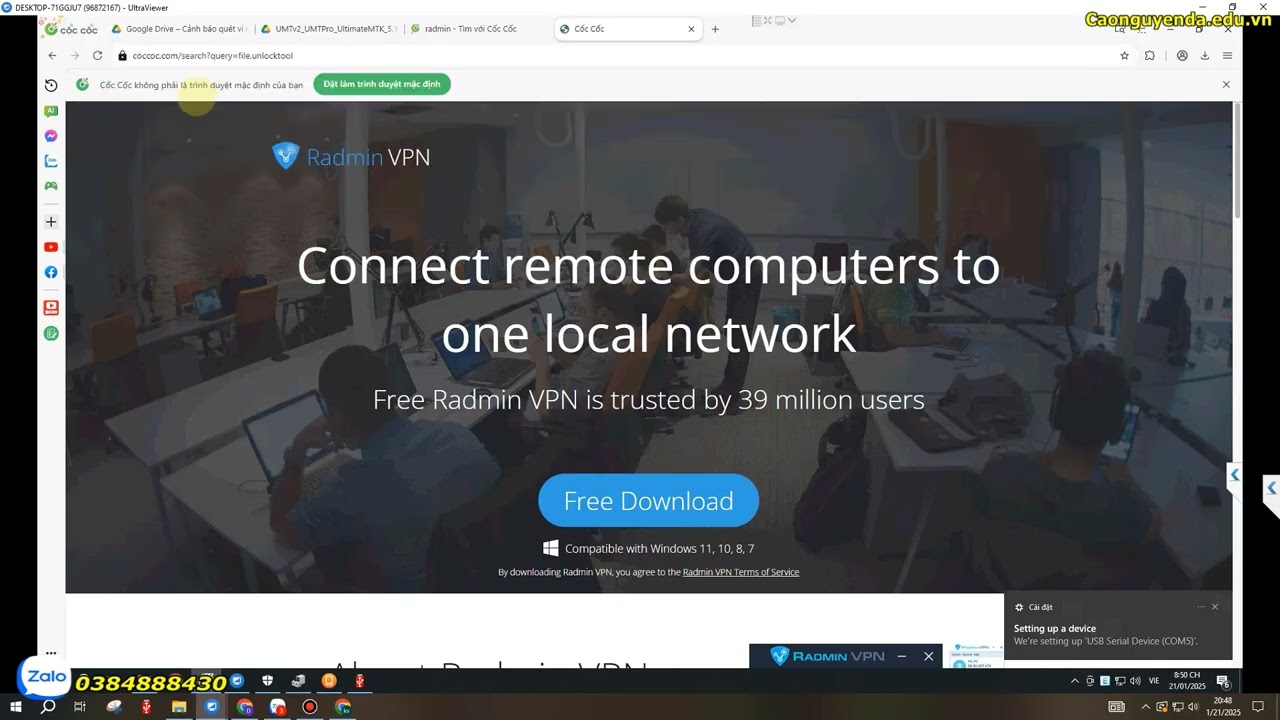Open the Radmin VPN Terms of Service link
The image size is (1280, 720).
tap(741, 572)
